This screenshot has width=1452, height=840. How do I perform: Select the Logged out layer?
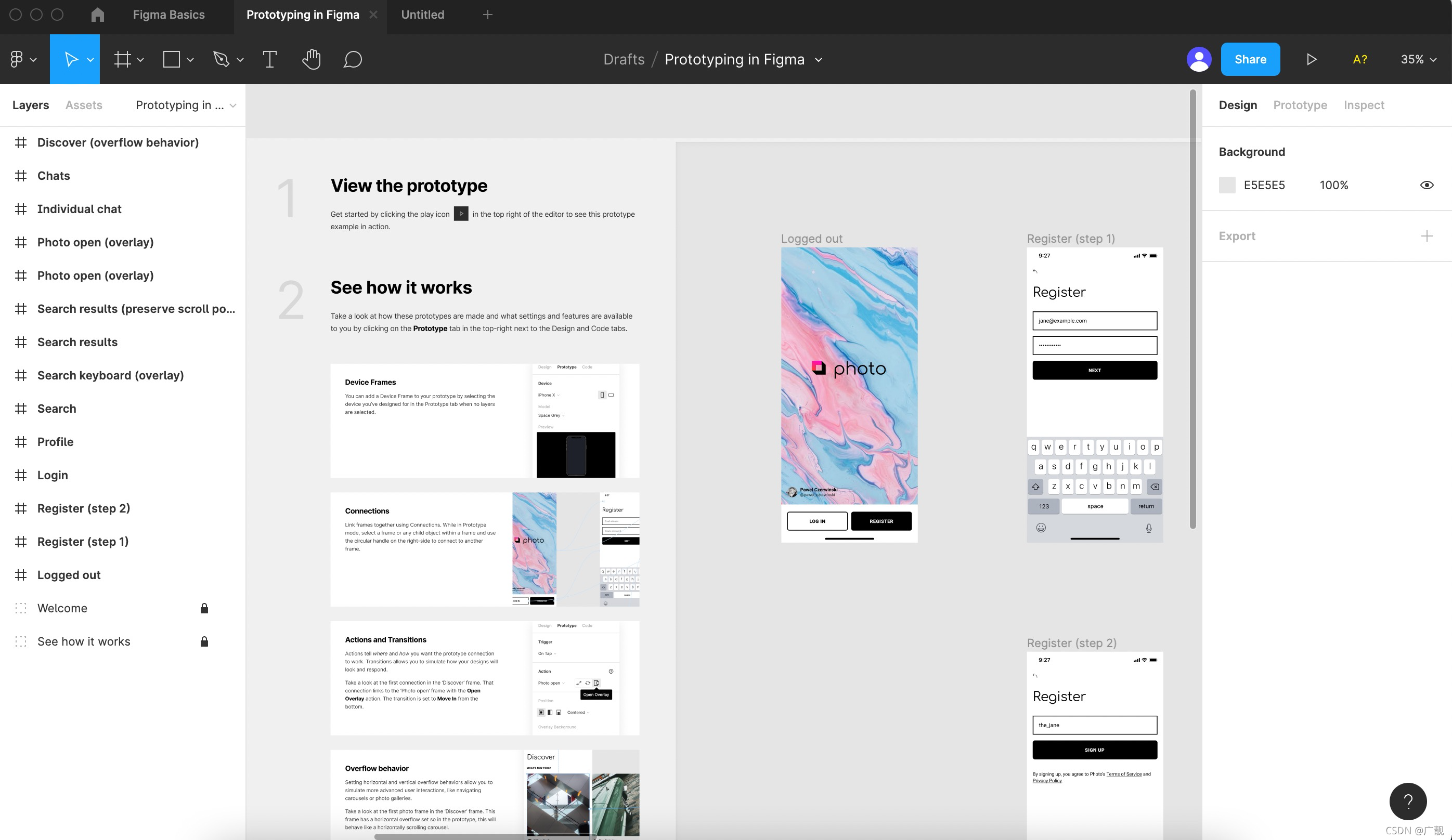pos(123,574)
